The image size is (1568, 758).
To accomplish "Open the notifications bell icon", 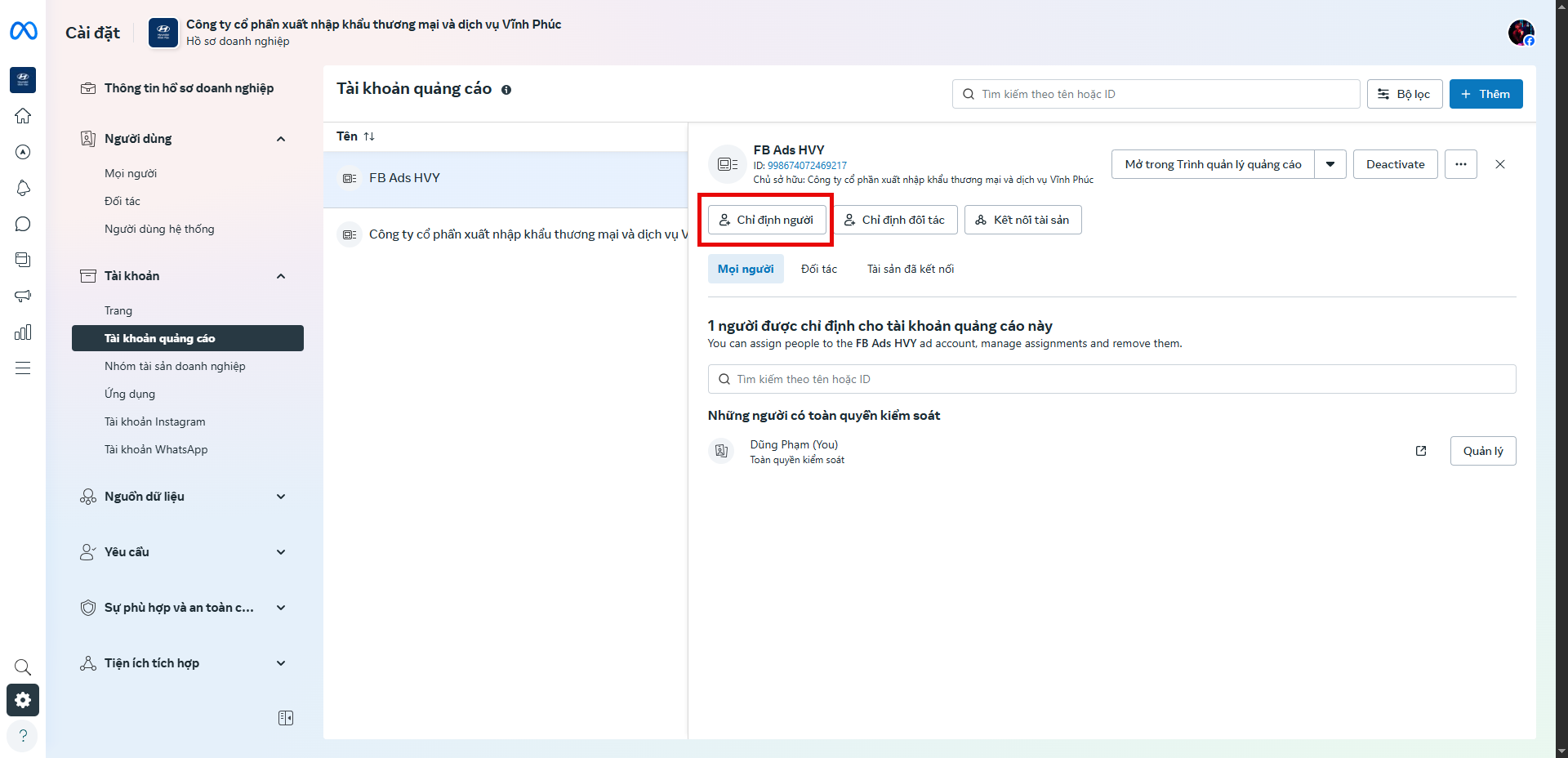I will (23, 188).
